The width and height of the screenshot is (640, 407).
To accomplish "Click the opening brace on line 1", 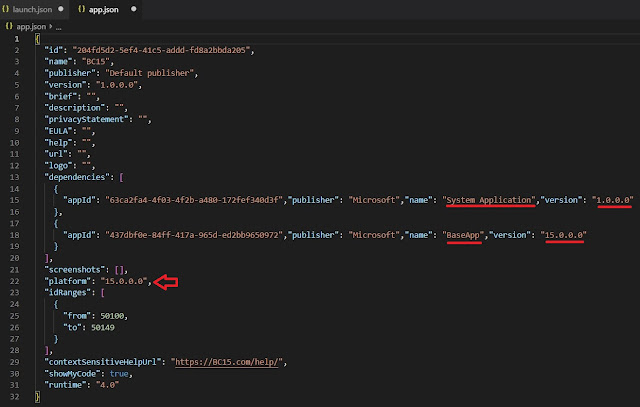I will coord(38,39).
